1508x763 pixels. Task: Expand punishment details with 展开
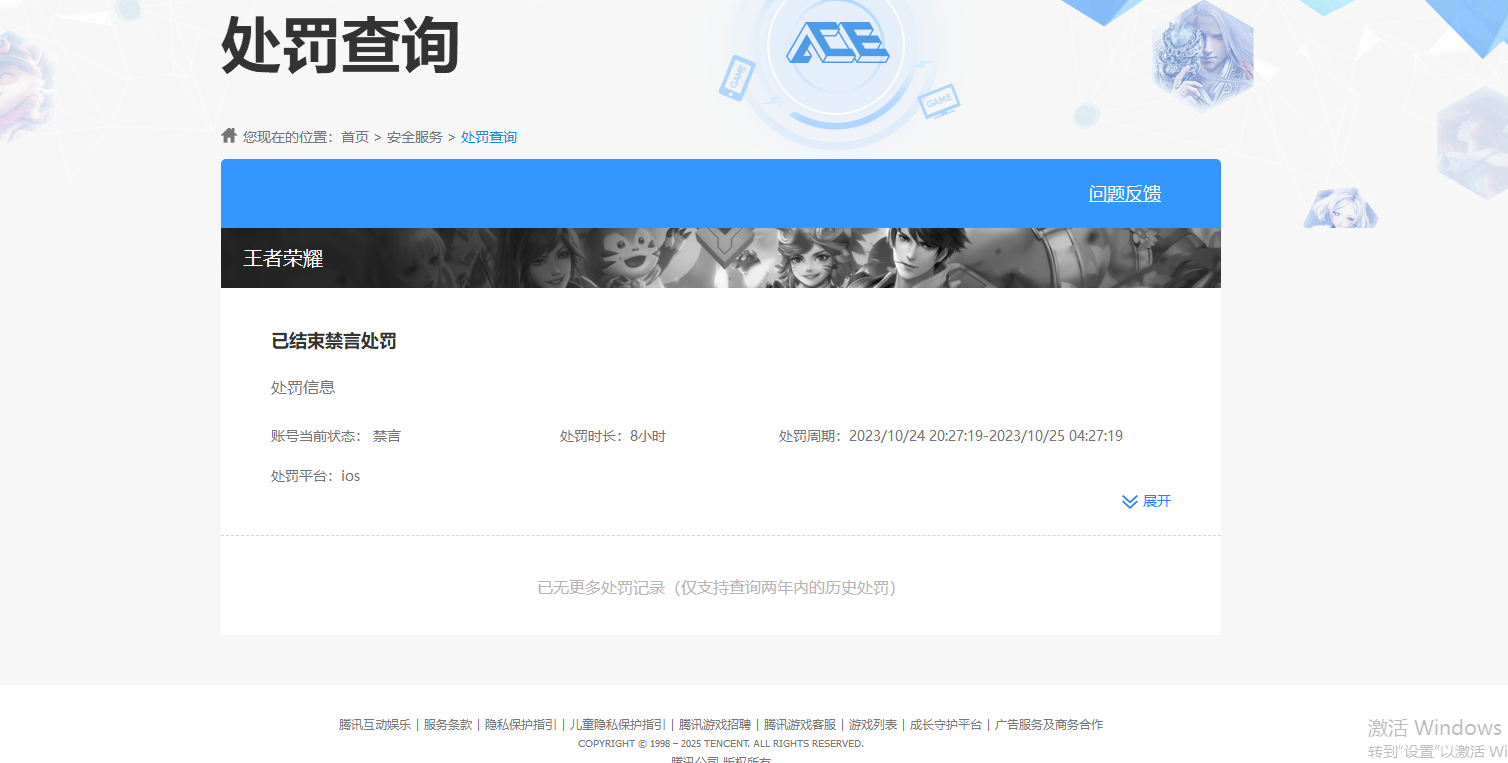(x=1157, y=501)
